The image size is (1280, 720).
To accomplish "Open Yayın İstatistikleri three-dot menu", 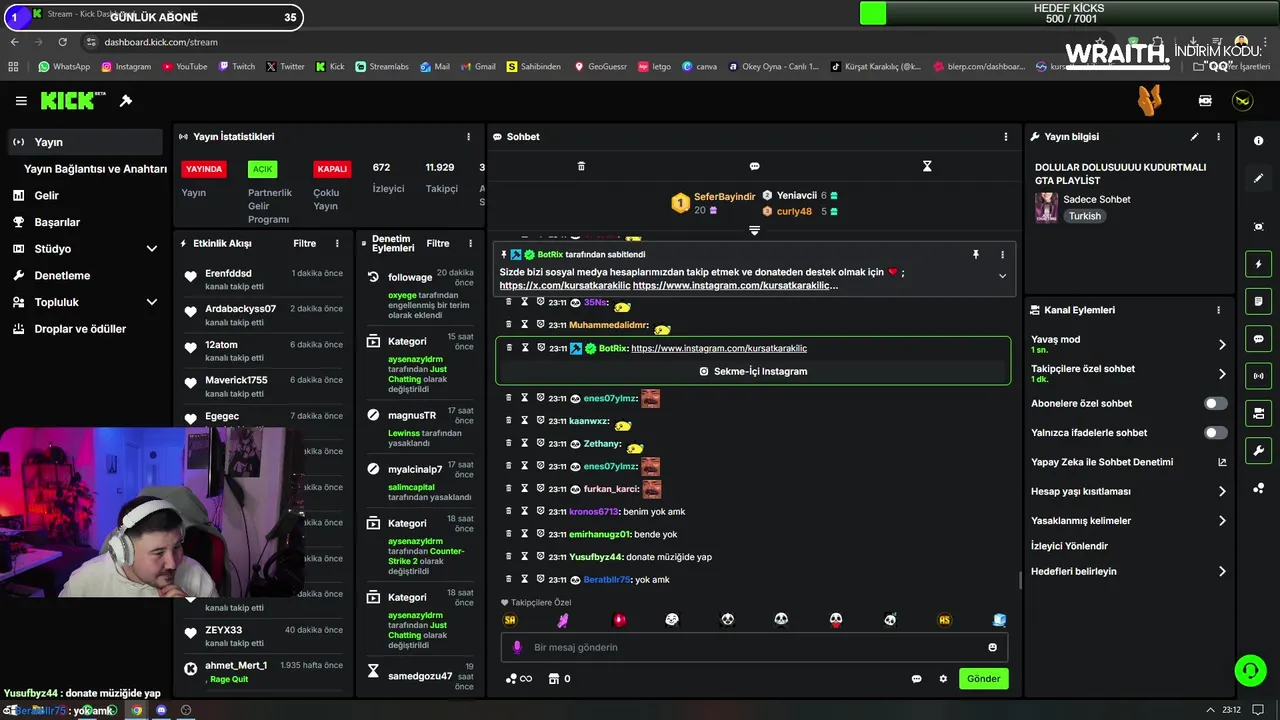I will 468,137.
